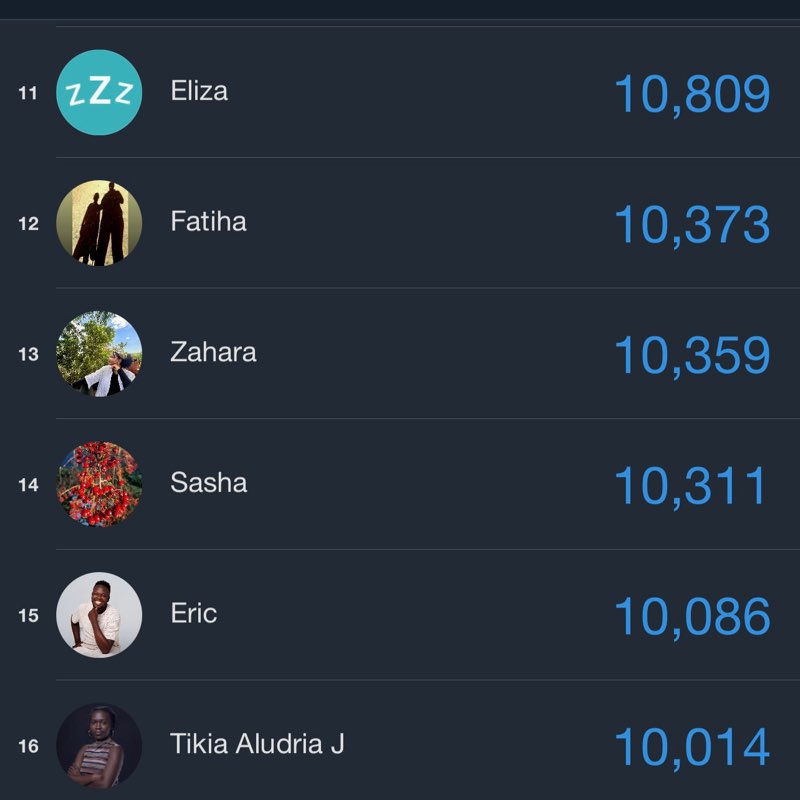Tap the 10,014 score value
Viewport: 800px width, 800px height.
(x=692, y=748)
